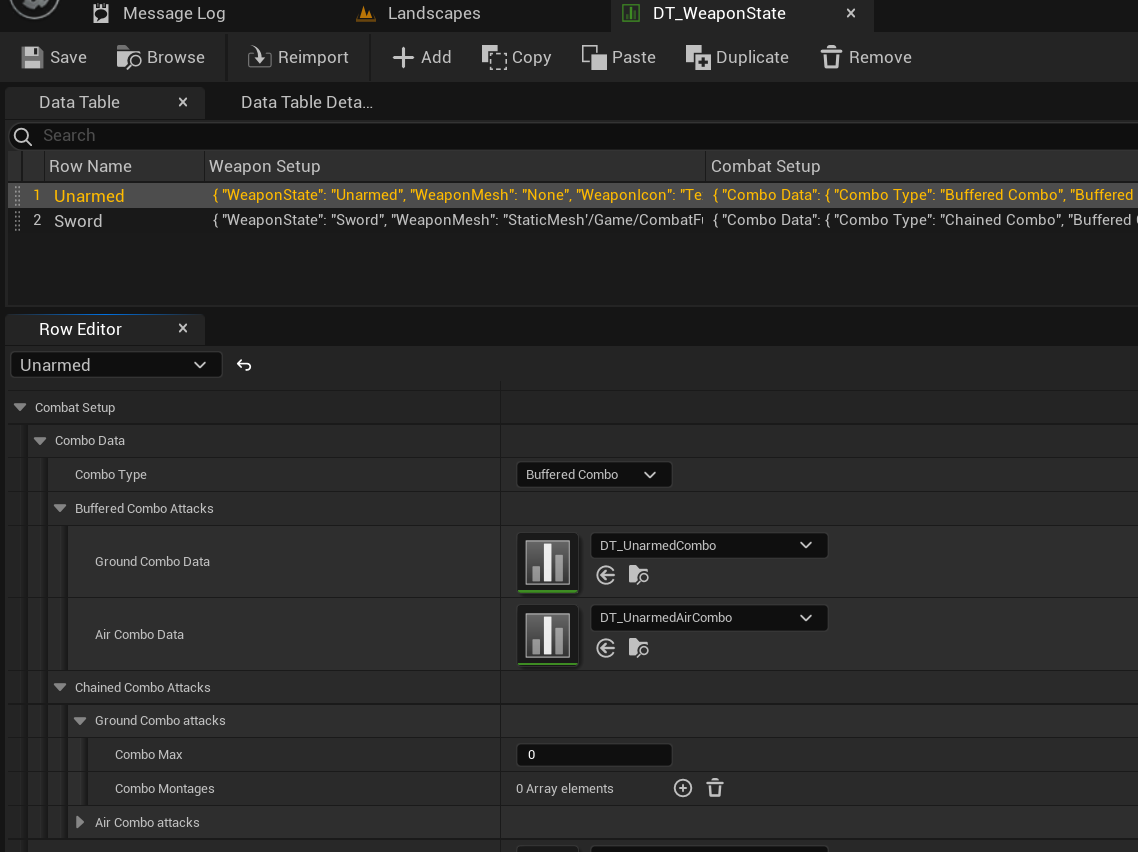This screenshot has width=1138, height=852.
Task: Close the Data Table tab
Action: coord(183,102)
